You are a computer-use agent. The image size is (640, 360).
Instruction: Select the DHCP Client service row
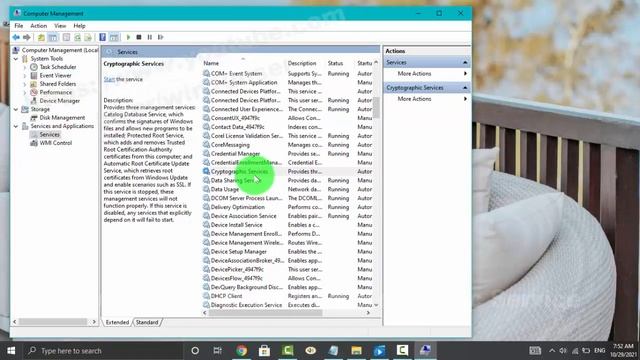(x=288, y=296)
